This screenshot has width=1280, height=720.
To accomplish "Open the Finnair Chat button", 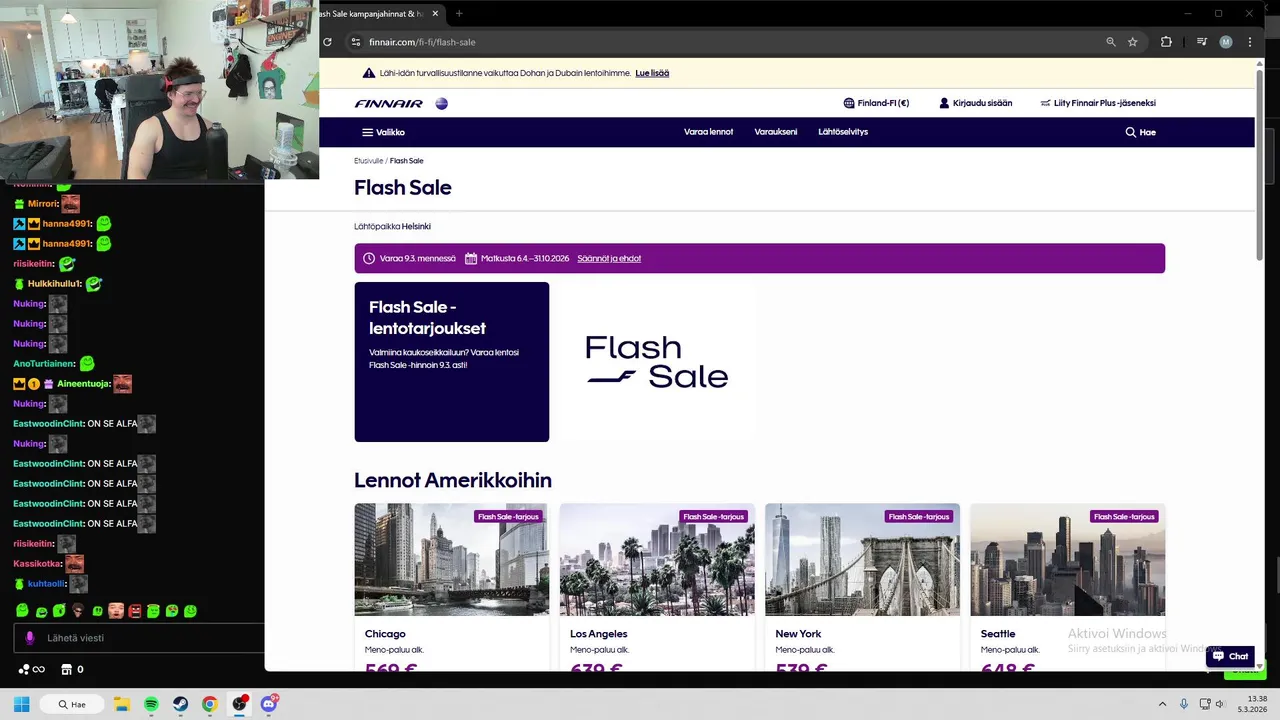I will coord(1230,656).
